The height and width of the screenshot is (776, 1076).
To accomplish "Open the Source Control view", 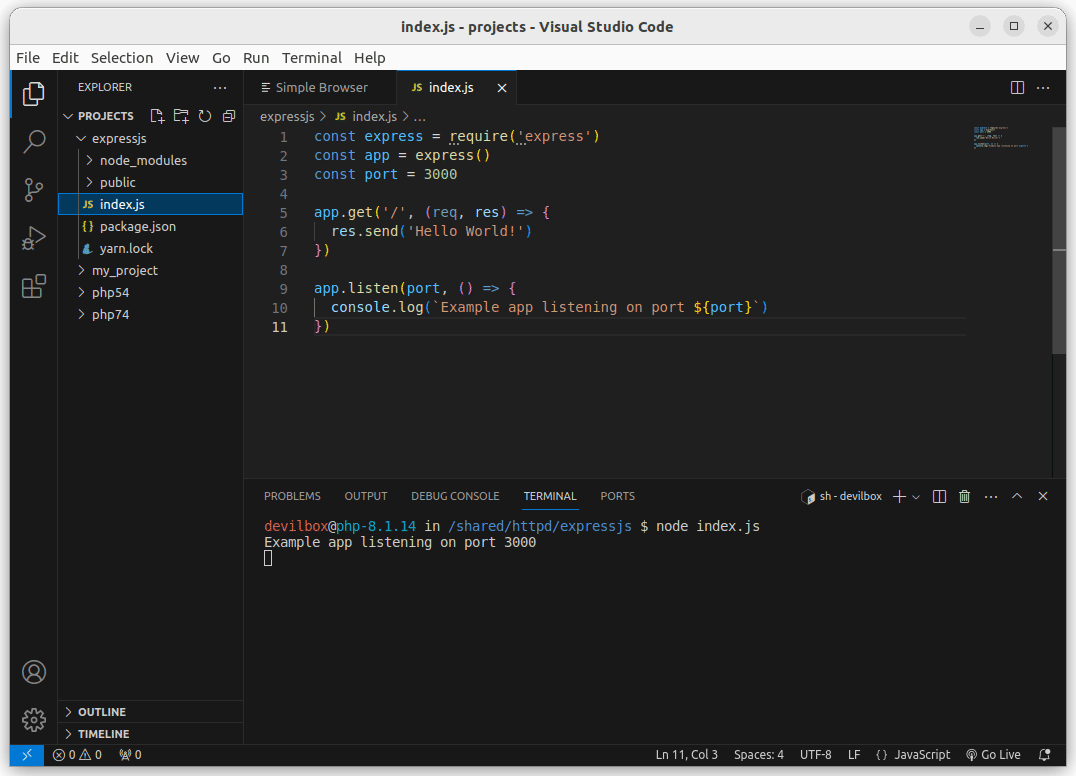I will click(34, 190).
